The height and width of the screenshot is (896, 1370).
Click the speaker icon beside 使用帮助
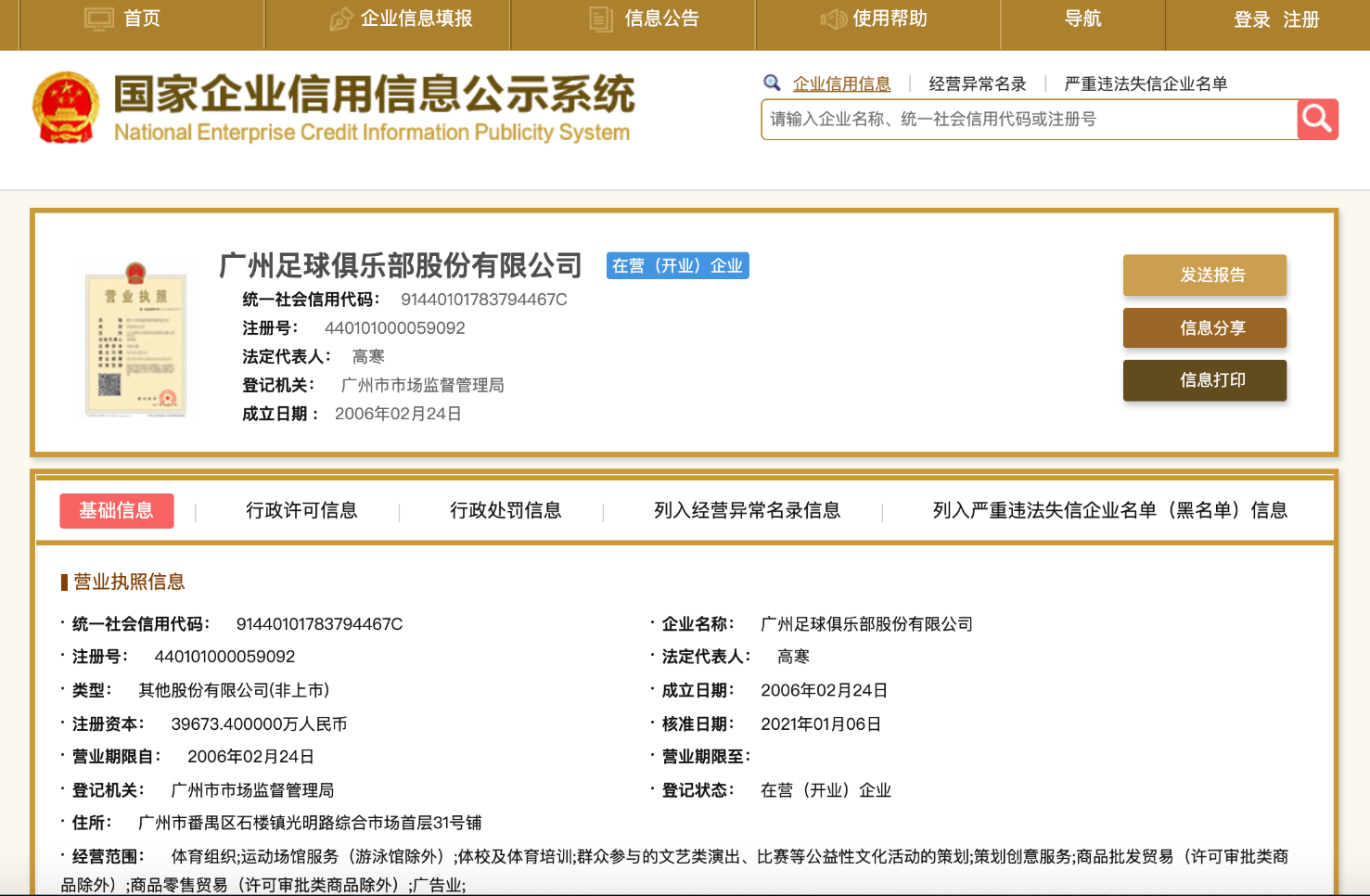[x=833, y=19]
